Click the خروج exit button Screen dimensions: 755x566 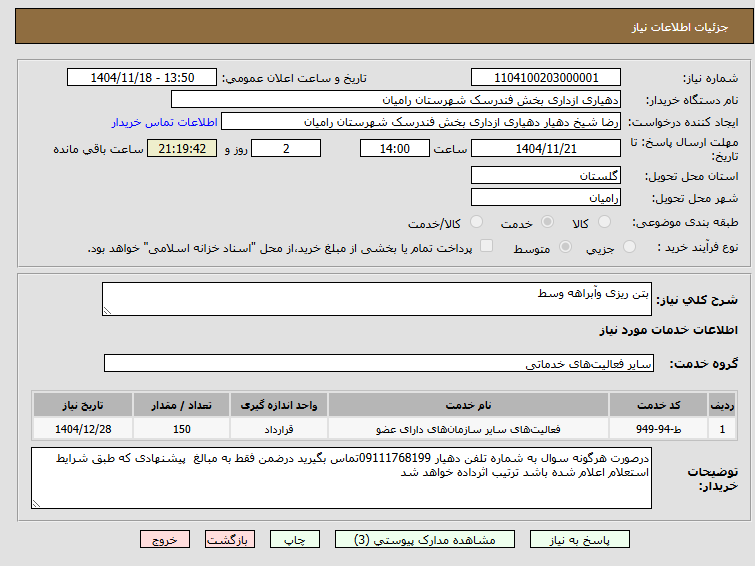point(165,540)
